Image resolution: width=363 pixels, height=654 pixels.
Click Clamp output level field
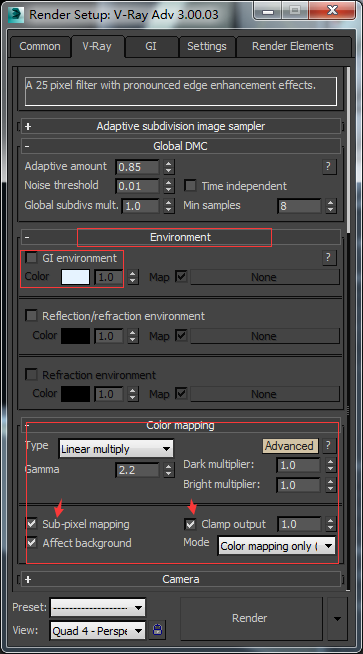tap(299, 524)
